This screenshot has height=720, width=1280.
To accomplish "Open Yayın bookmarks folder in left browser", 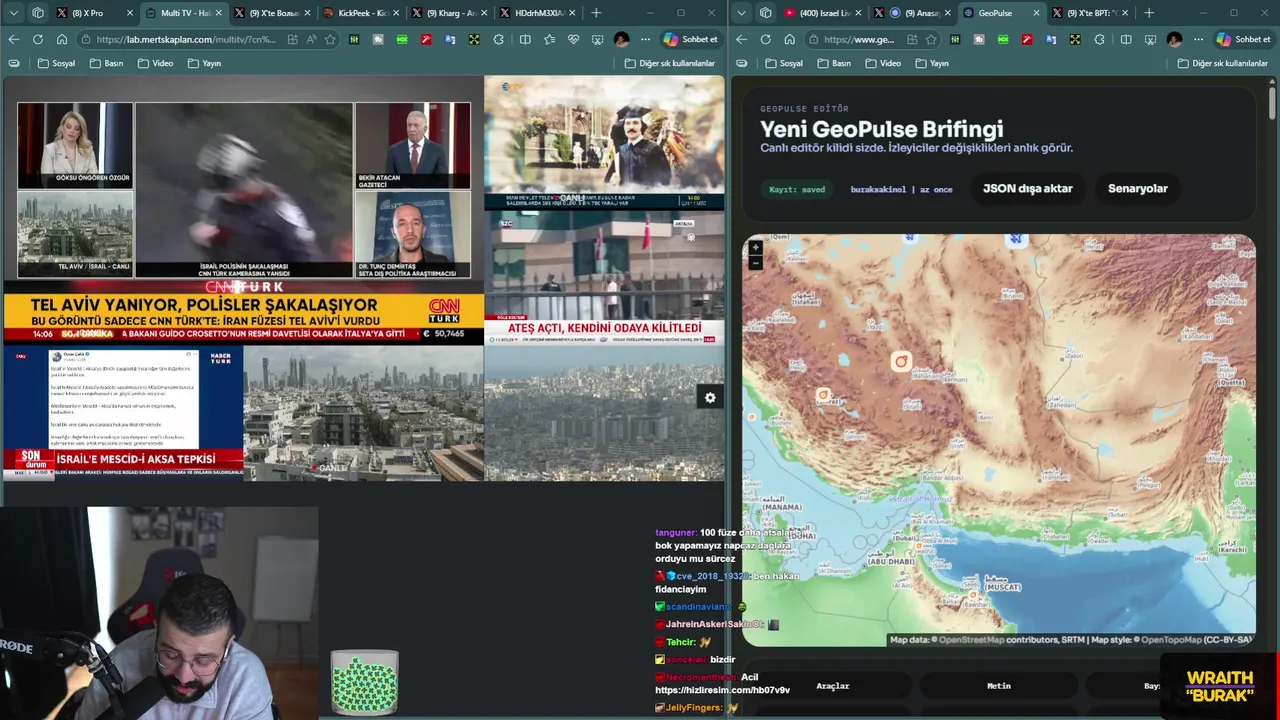I will point(204,63).
